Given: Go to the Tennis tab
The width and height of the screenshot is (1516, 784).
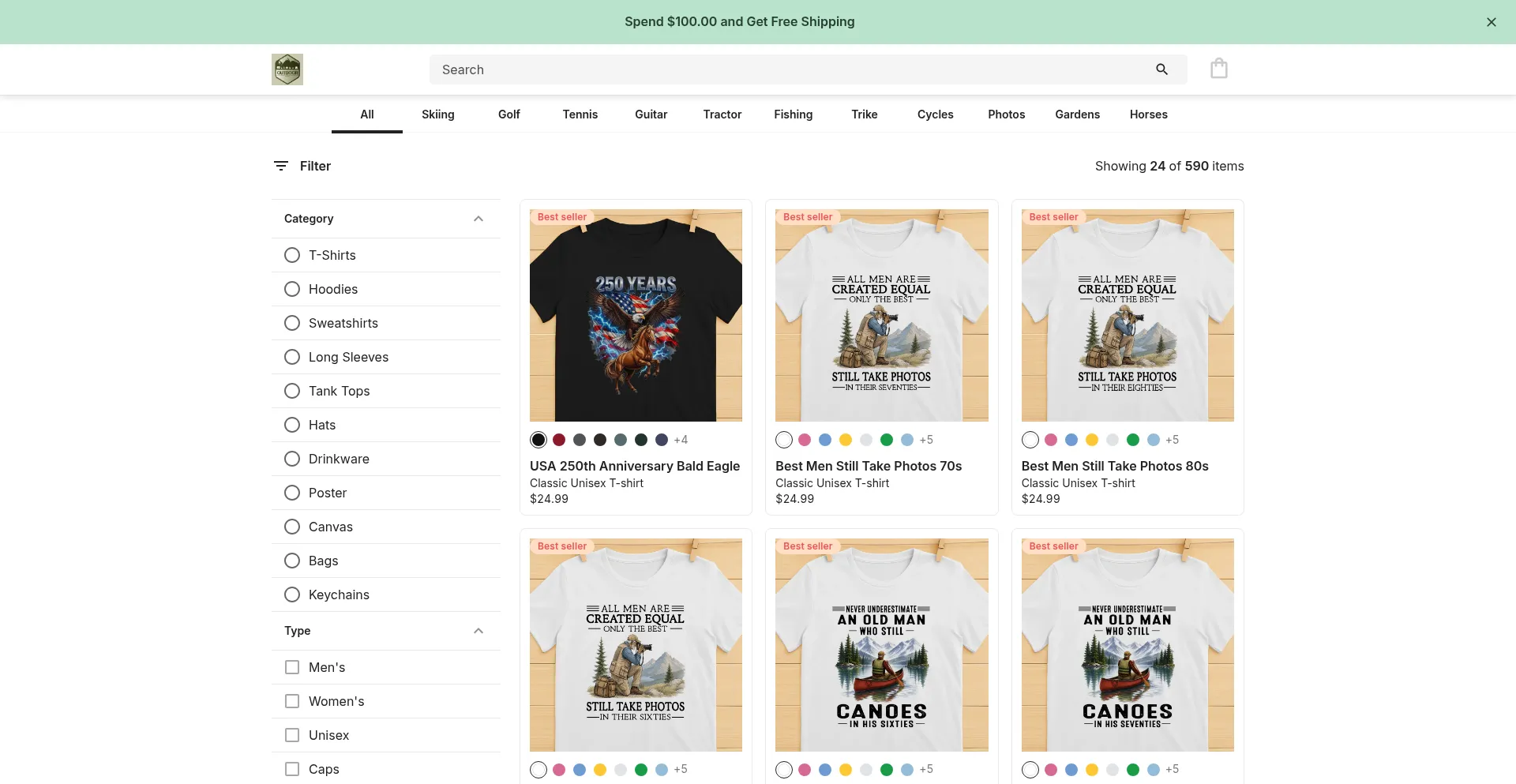Looking at the screenshot, I should coord(580,114).
